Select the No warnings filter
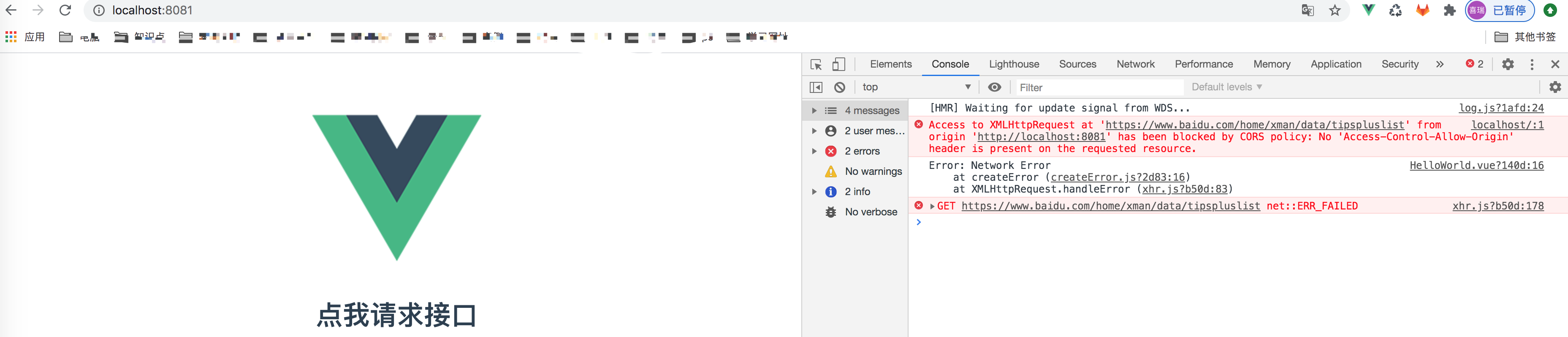 coord(855,171)
